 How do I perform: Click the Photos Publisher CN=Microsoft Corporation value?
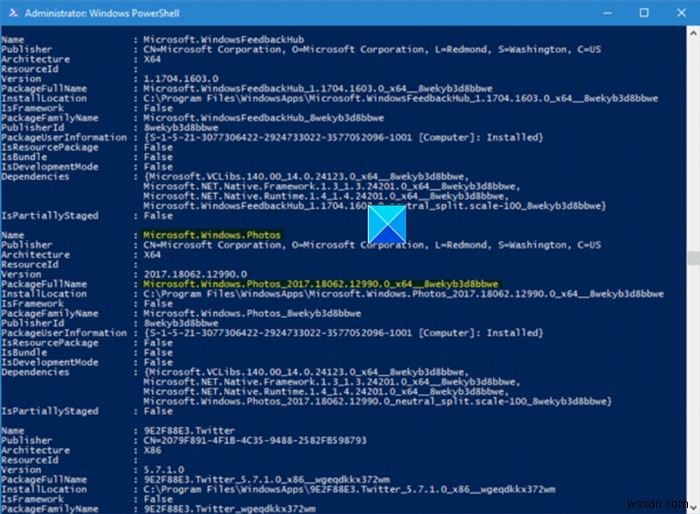[x=372, y=245]
